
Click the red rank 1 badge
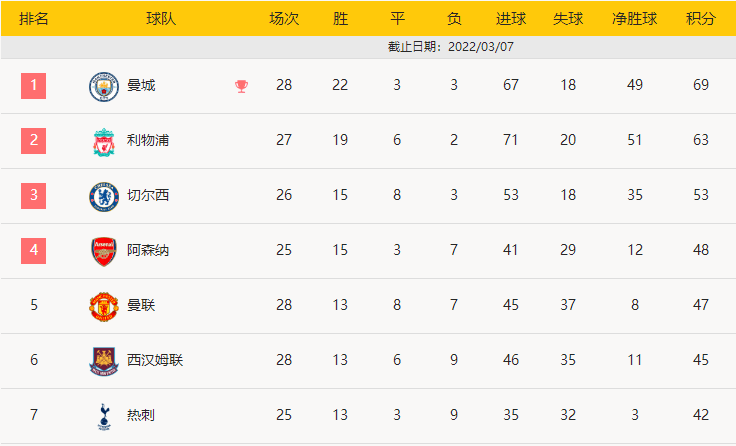coord(33,85)
